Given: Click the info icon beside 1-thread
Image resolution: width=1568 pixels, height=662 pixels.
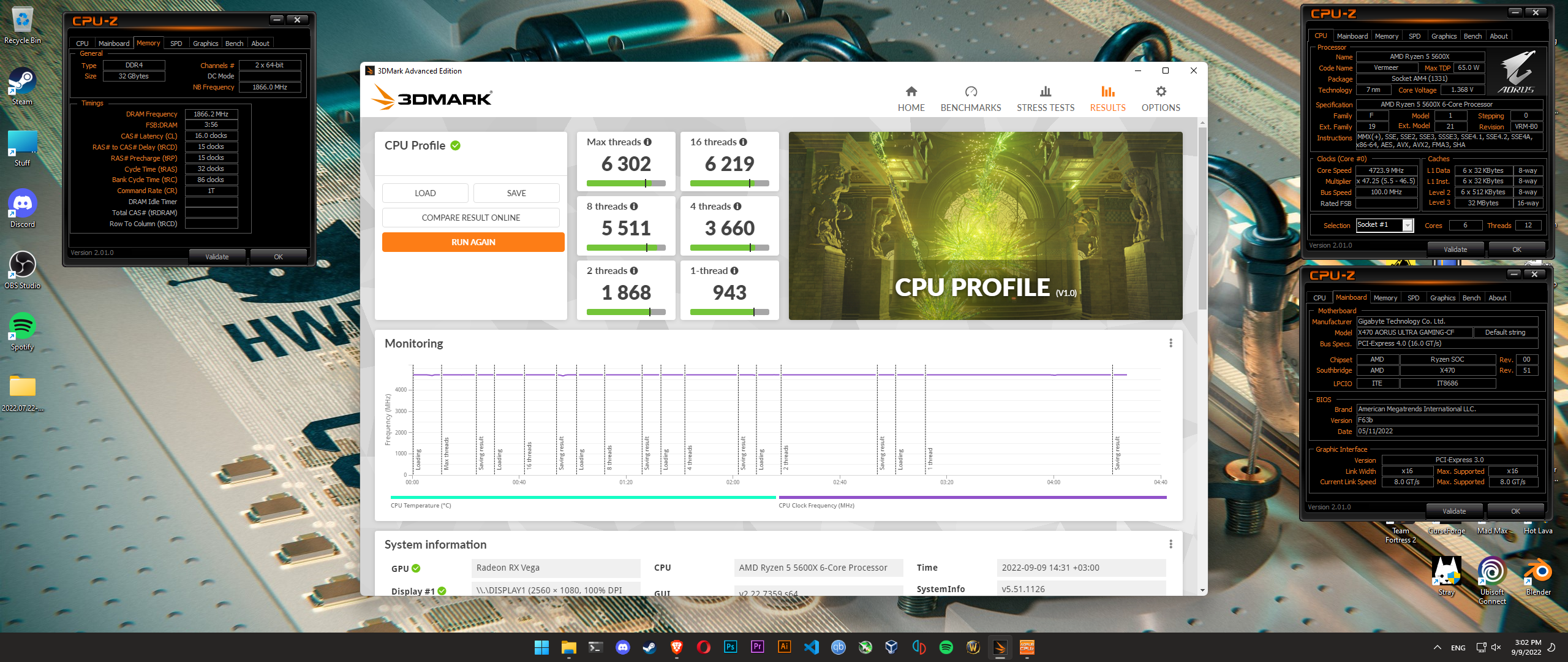Looking at the screenshot, I should pyautogui.click(x=734, y=271).
